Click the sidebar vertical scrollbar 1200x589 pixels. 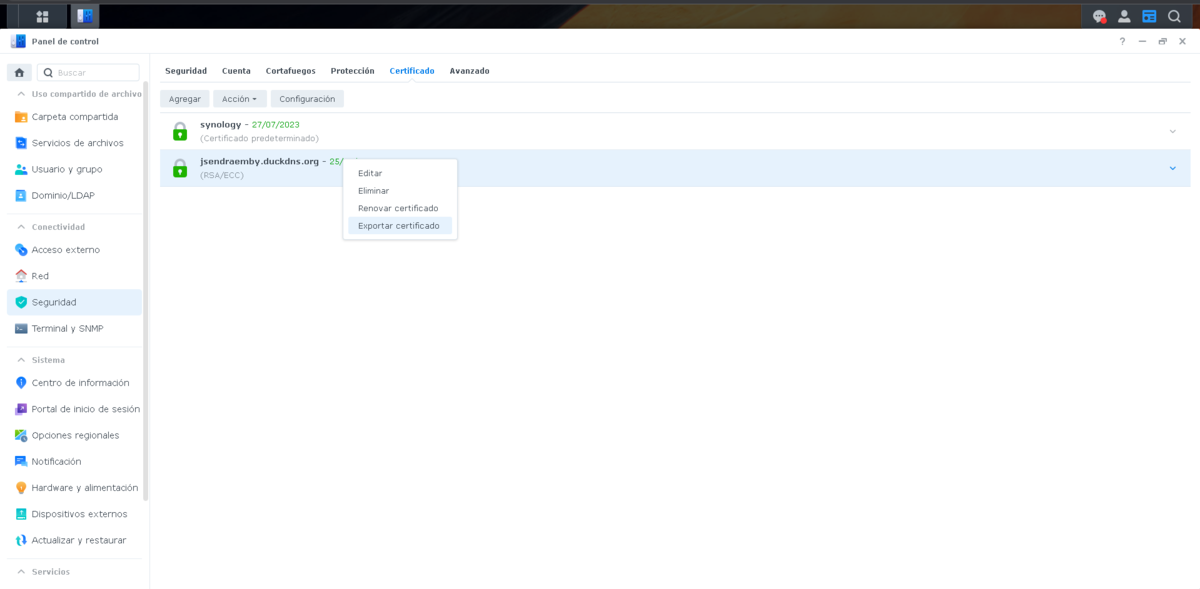point(146,290)
